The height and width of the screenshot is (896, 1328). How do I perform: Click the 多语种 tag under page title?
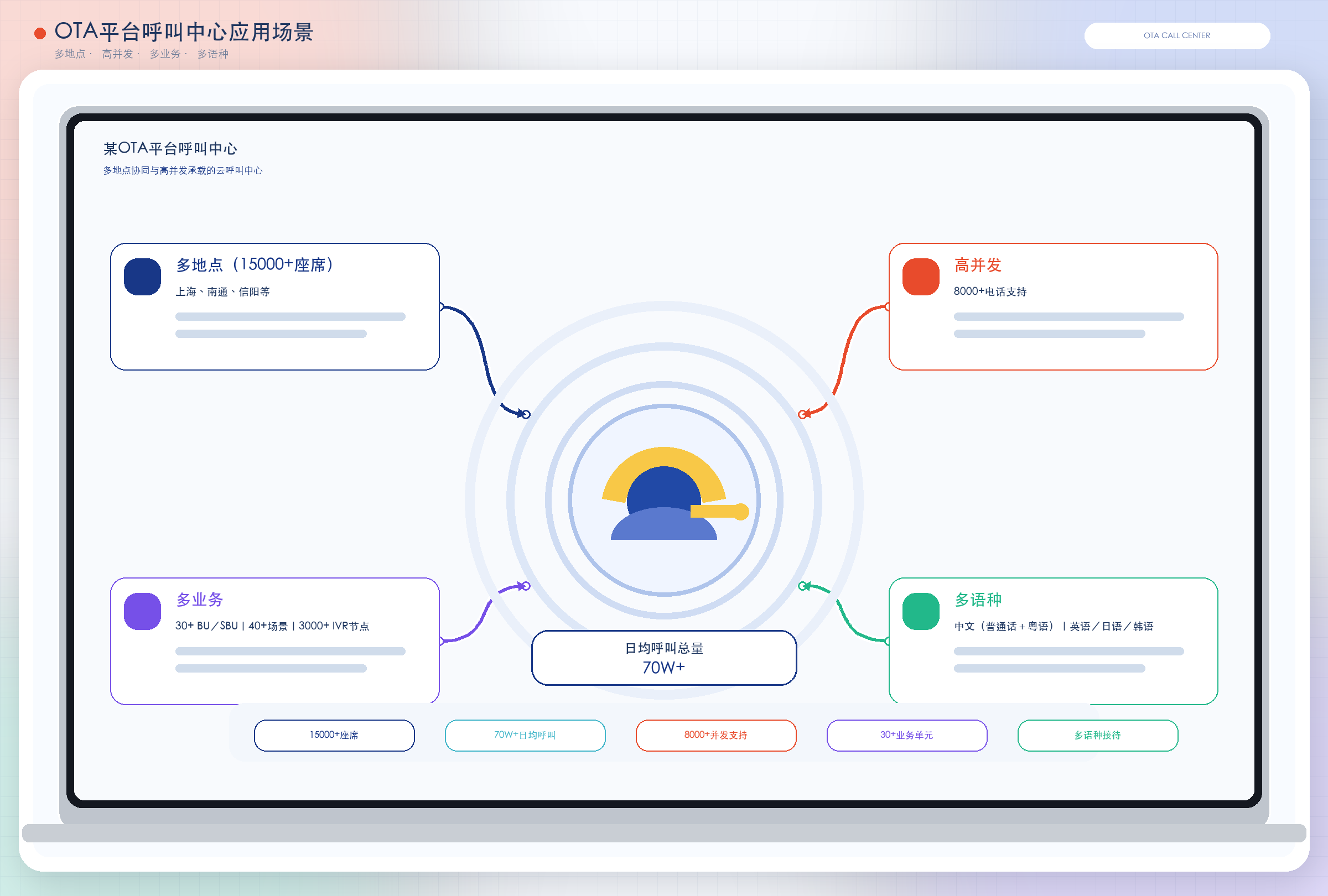[212, 54]
